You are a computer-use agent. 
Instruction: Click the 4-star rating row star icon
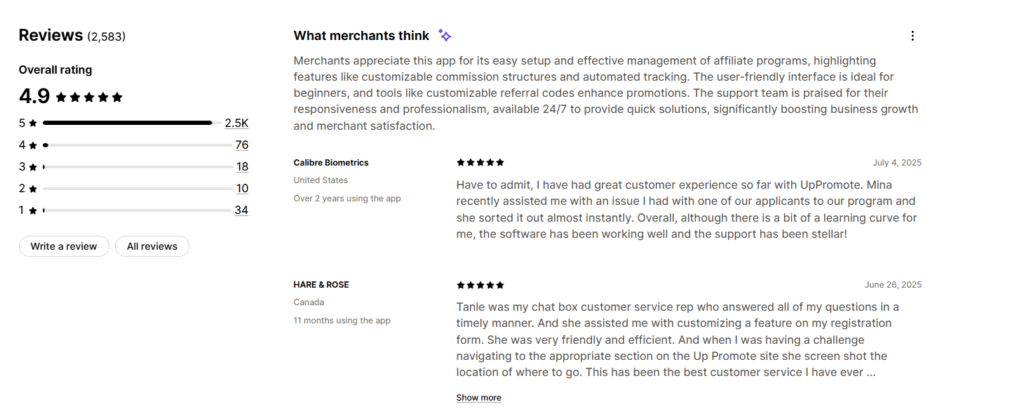(x=33, y=145)
